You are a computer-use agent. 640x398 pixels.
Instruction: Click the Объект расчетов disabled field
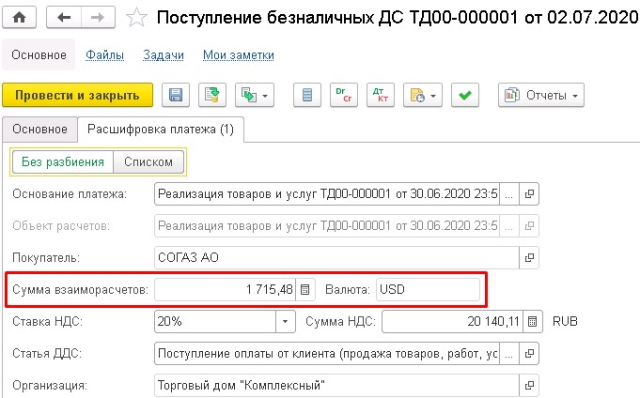[327, 226]
